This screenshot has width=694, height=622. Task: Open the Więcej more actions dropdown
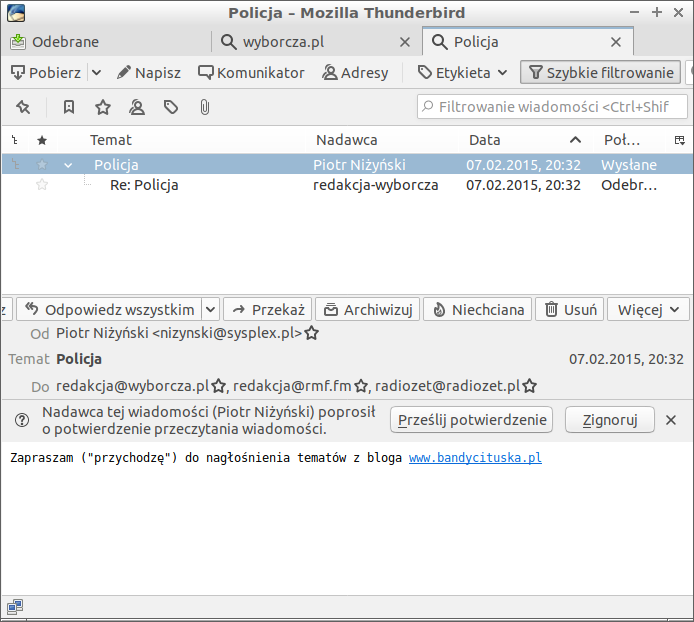coord(648,309)
